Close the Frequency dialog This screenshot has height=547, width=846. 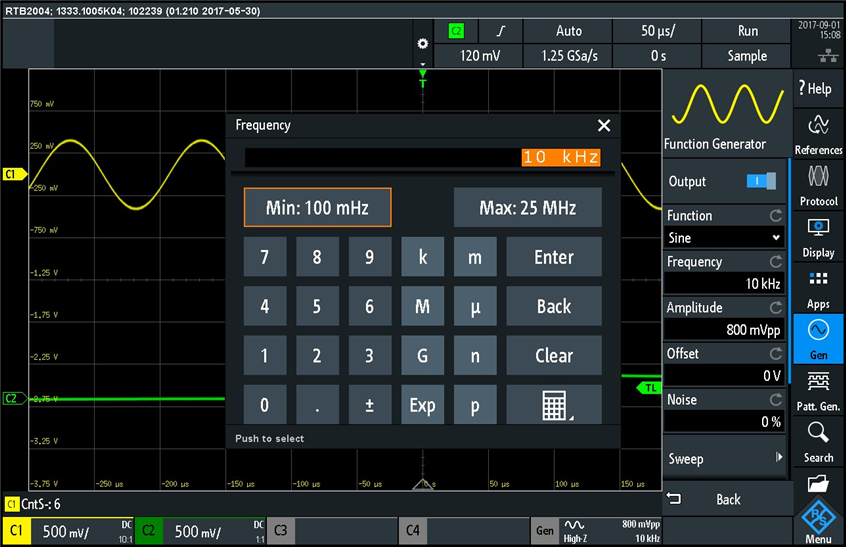click(603, 125)
